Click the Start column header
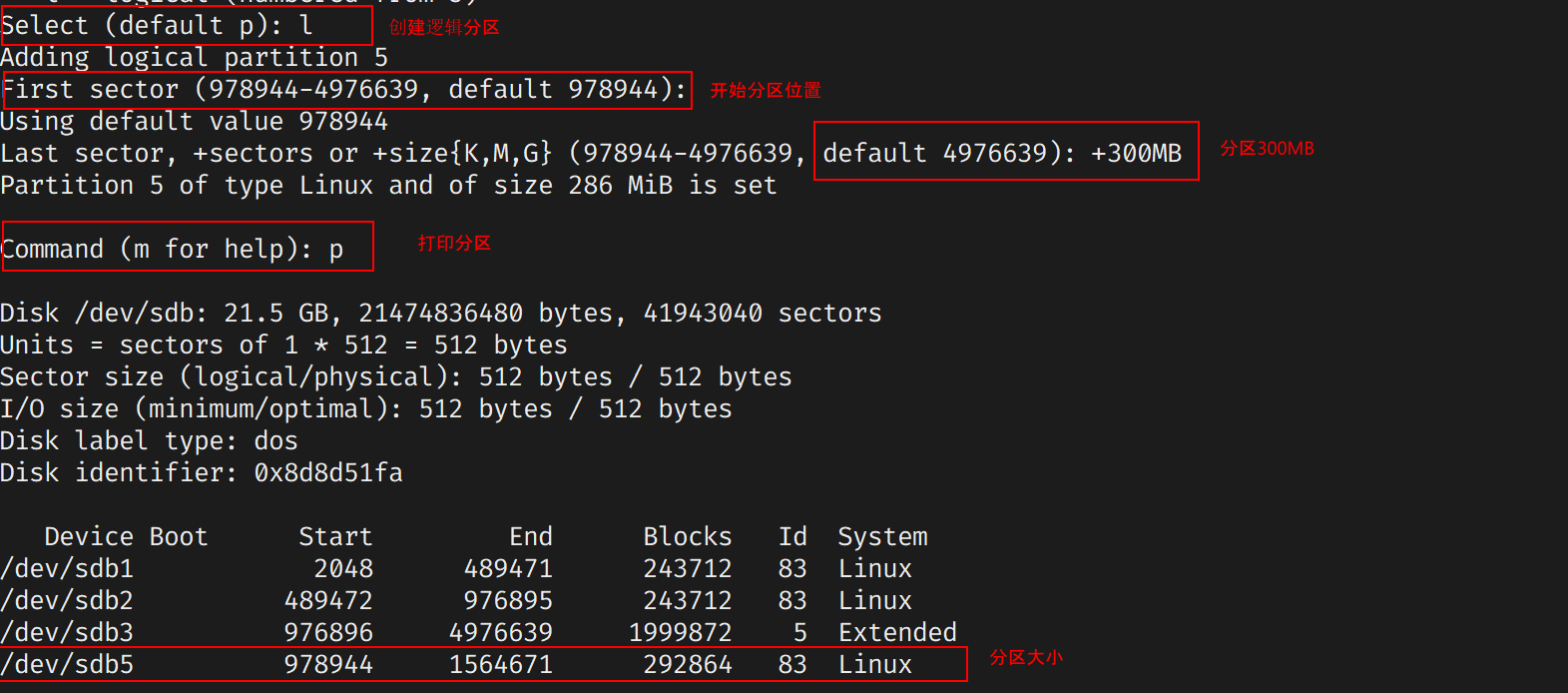Viewport: 1568px width, 693px height. tap(335, 537)
